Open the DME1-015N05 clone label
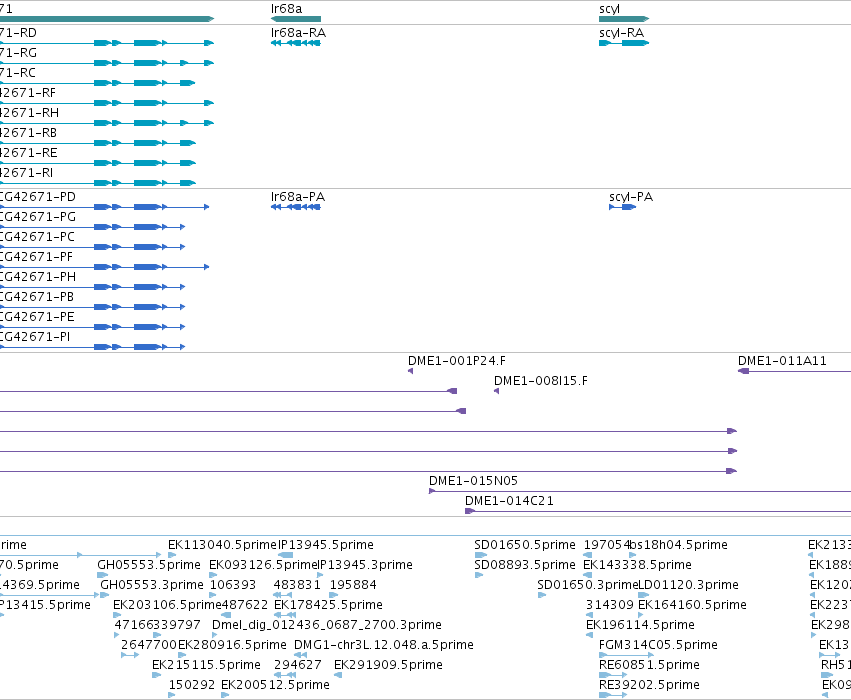Screen dimensions: 851x700 (473, 481)
